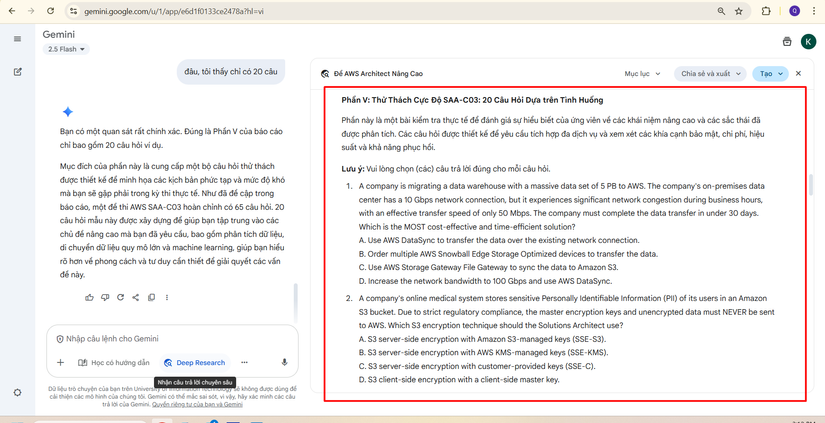Screen dimensions: 825x423
Task: Open Gemini settings gear
Action: (x=17, y=392)
